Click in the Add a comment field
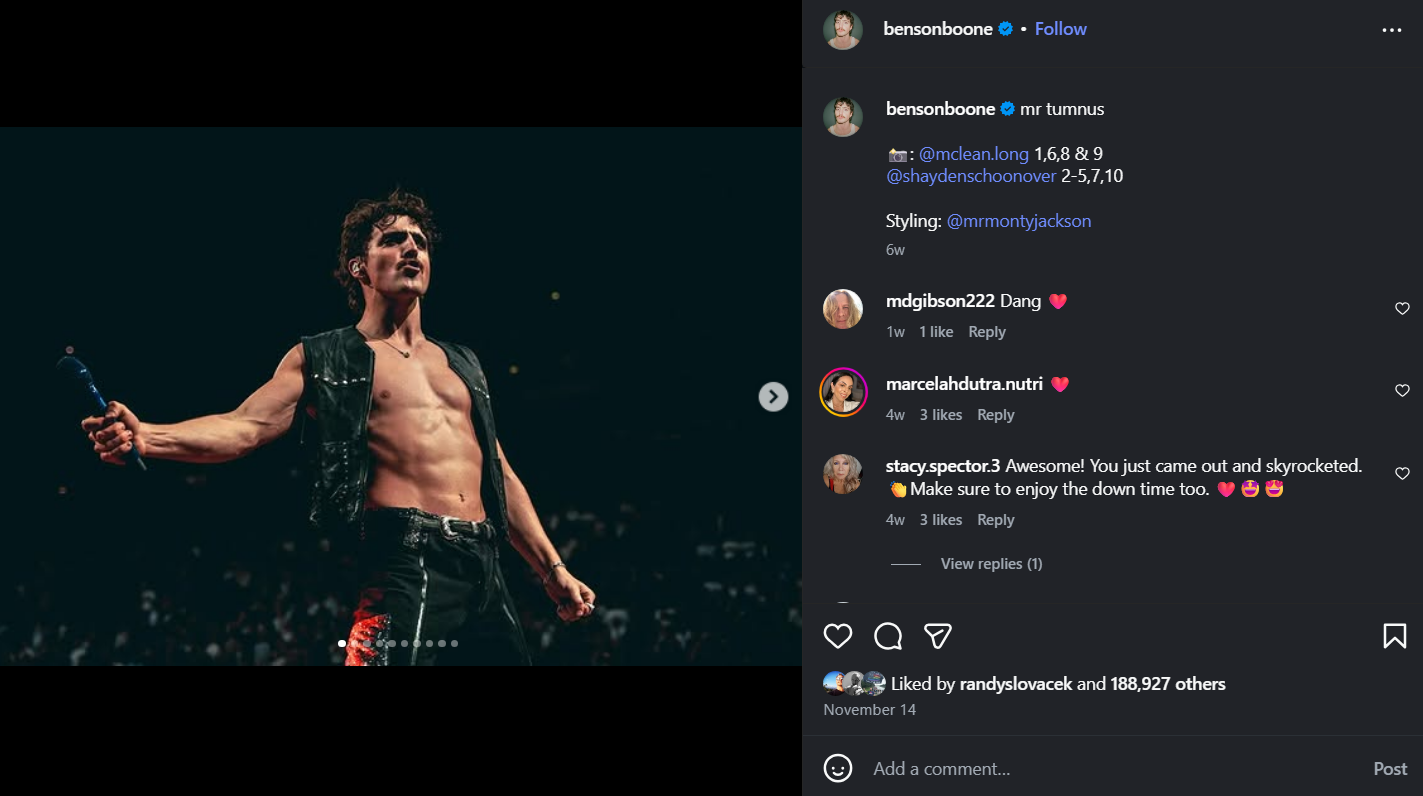The height and width of the screenshot is (796, 1423). 1100,768
